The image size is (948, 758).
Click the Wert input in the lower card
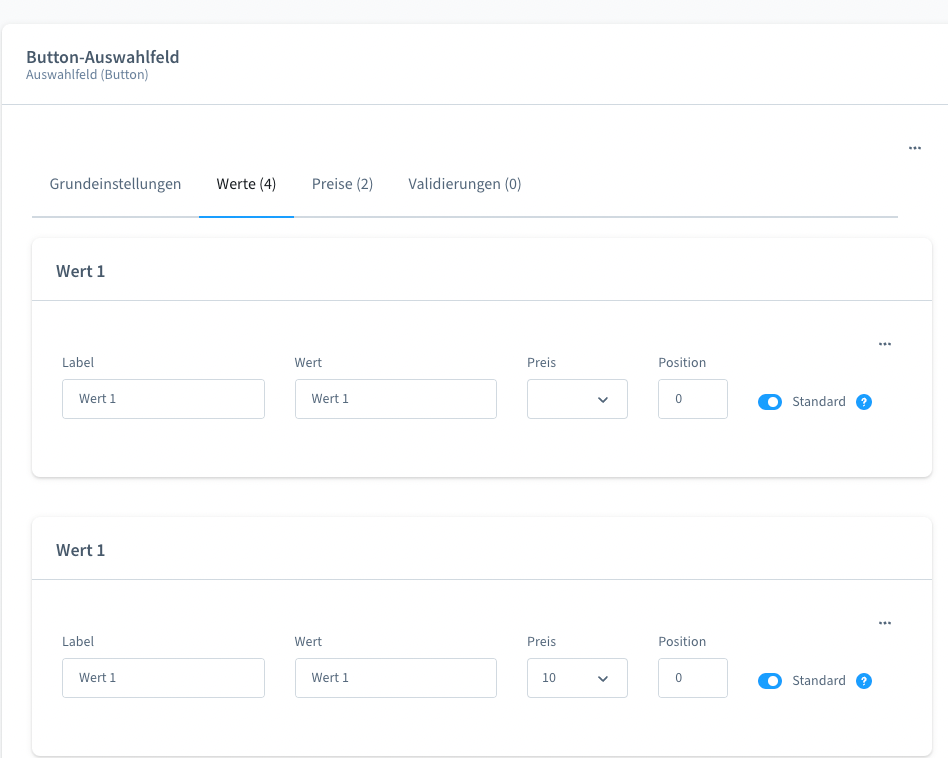click(x=395, y=678)
